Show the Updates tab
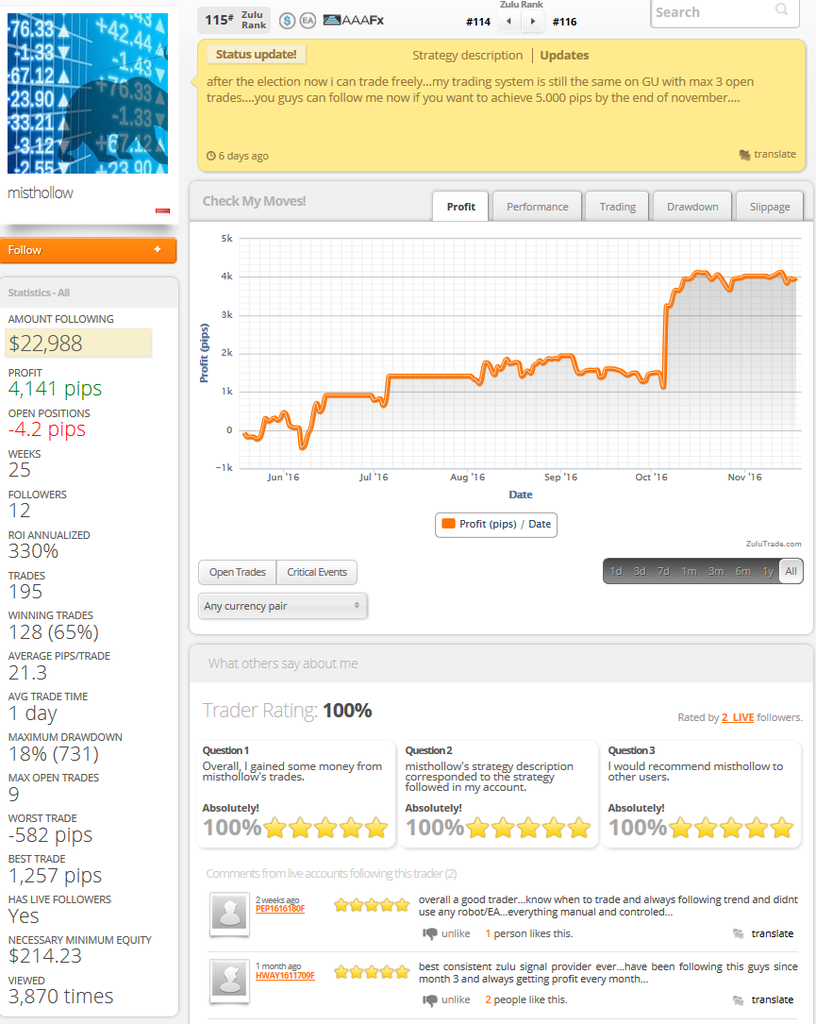This screenshot has width=816, height=1024. (x=564, y=56)
